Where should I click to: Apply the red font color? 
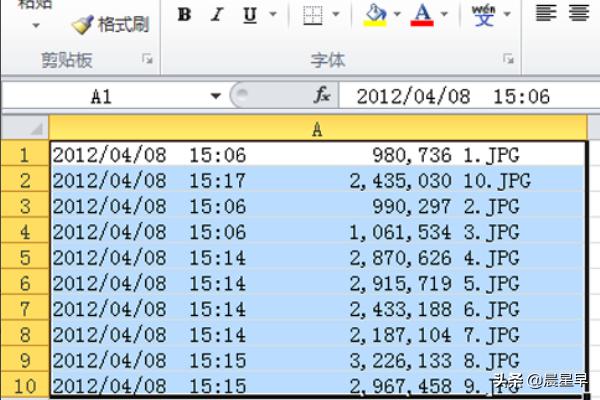422,14
